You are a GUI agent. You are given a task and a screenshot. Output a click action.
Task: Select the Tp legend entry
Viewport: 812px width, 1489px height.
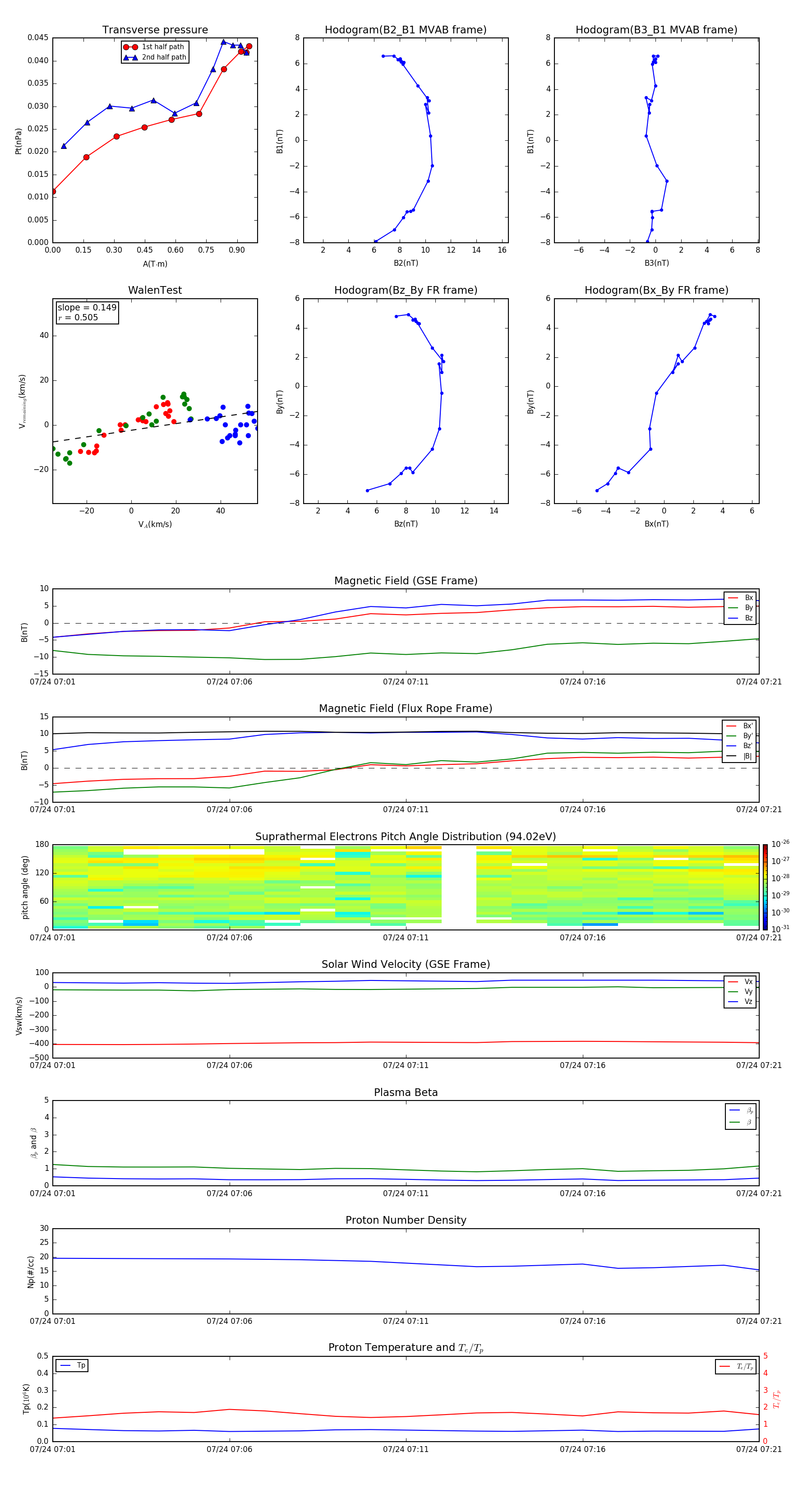(x=72, y=1365)
